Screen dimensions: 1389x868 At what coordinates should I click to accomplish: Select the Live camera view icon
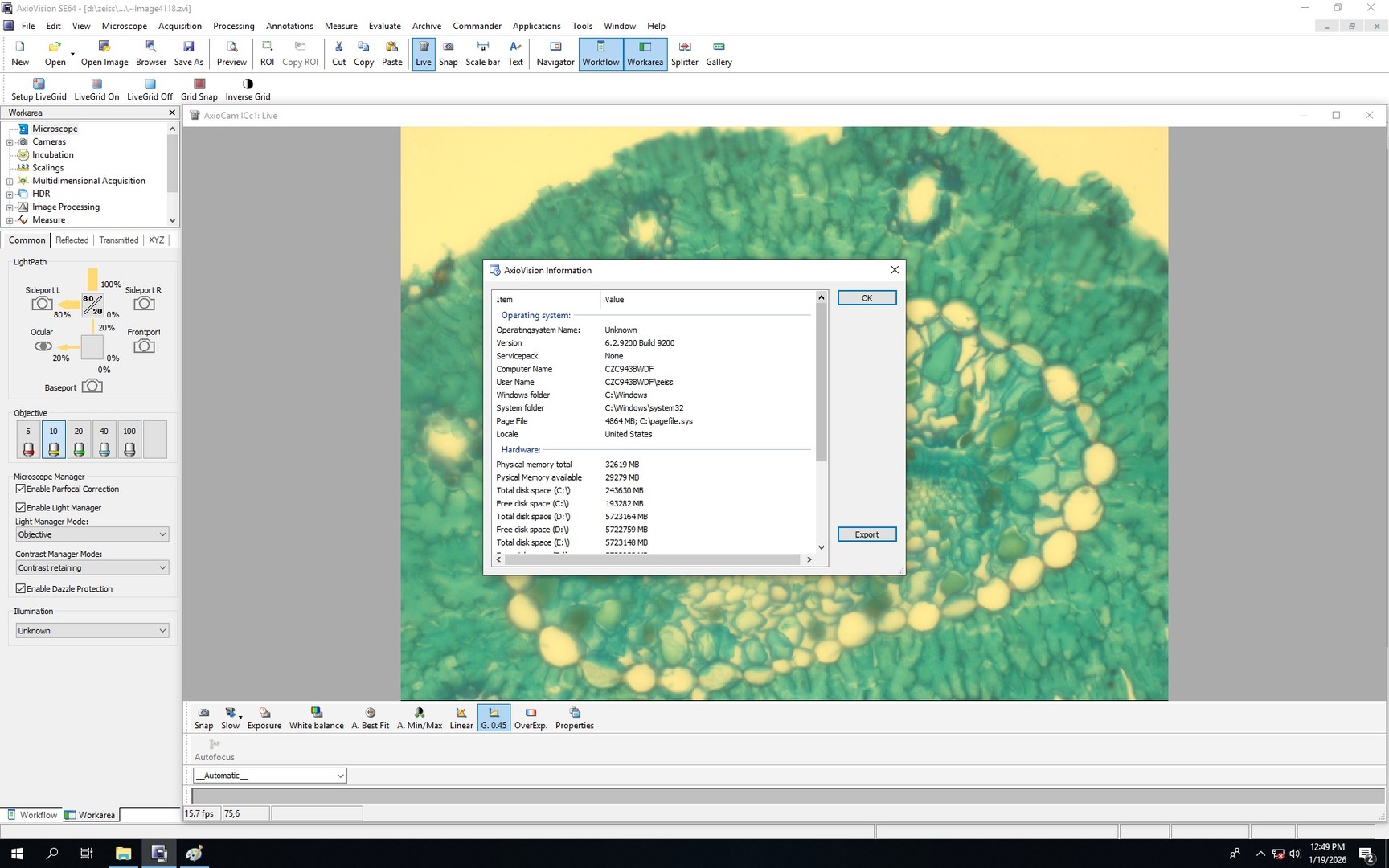(424, 54)
